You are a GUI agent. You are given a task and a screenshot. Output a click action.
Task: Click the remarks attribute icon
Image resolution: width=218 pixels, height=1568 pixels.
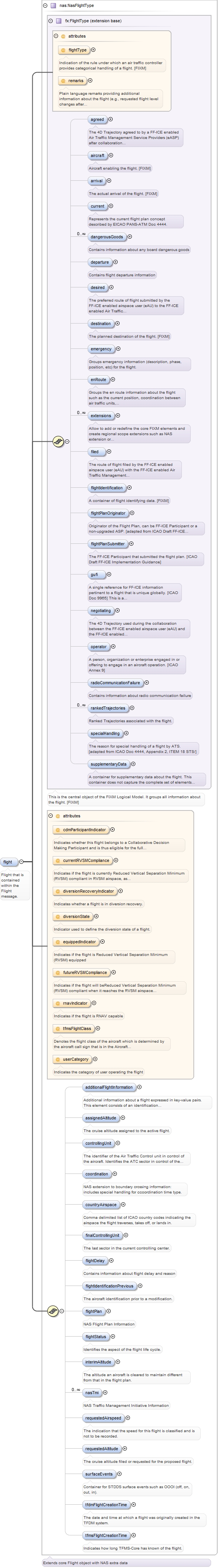[x=63, y=80]
